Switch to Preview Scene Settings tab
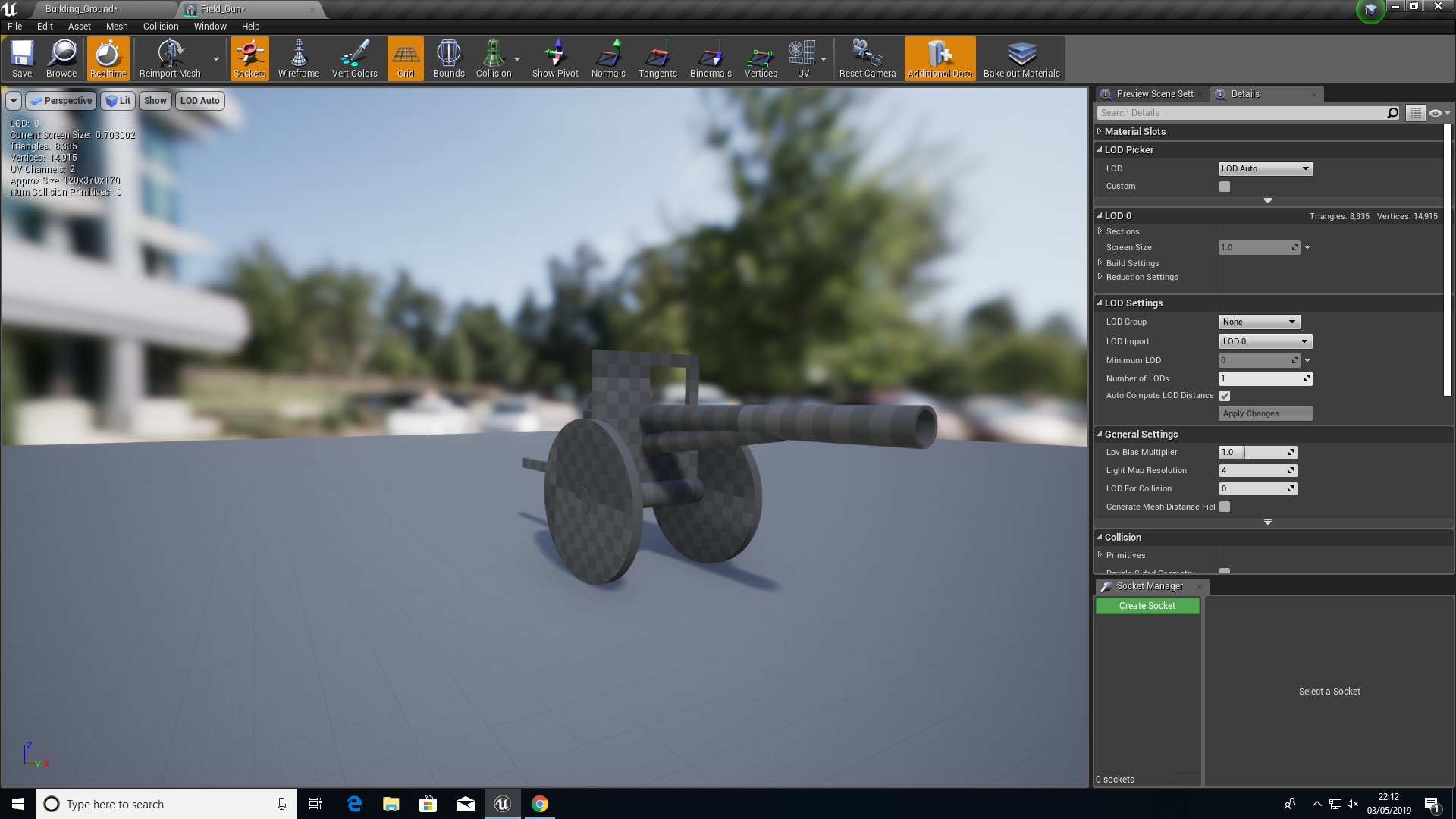 pyautogui.click(x=1153, y=94)
